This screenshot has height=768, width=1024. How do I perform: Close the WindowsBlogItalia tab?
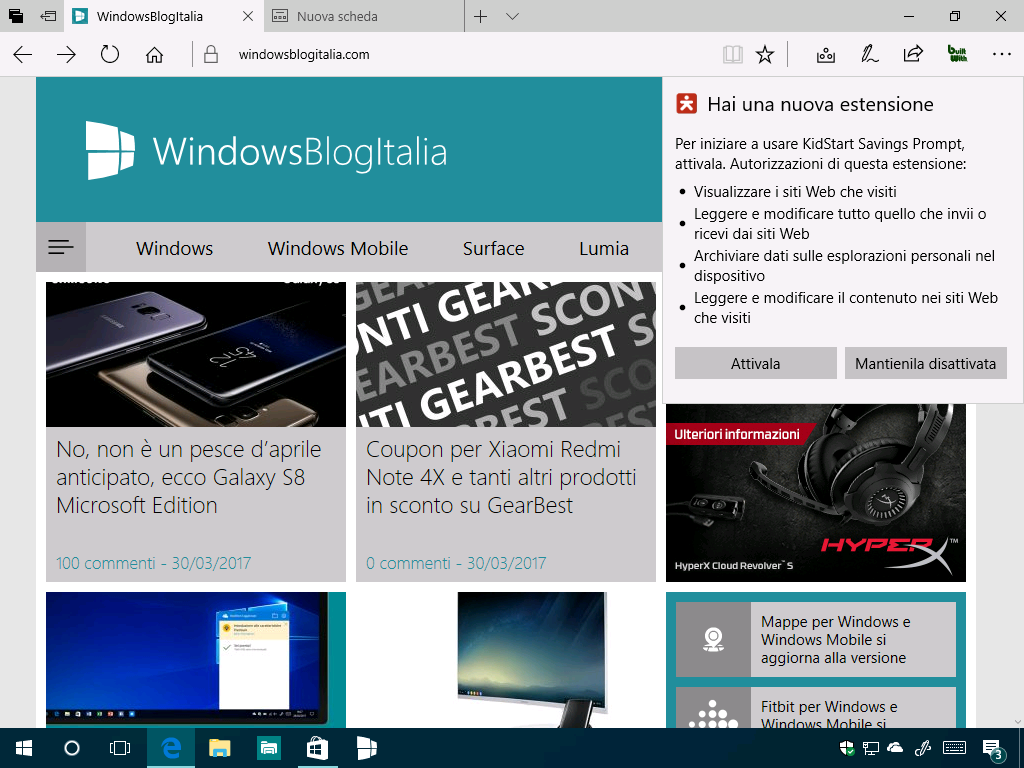(x=248, y=16)
